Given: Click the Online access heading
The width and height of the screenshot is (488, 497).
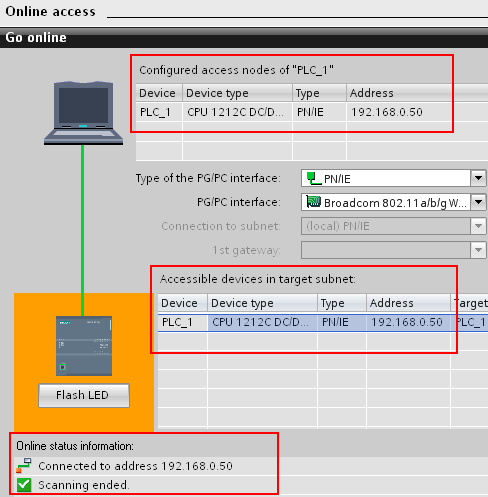Looking at the screenshot, I should pyautogui.click(x=50, y=12).
